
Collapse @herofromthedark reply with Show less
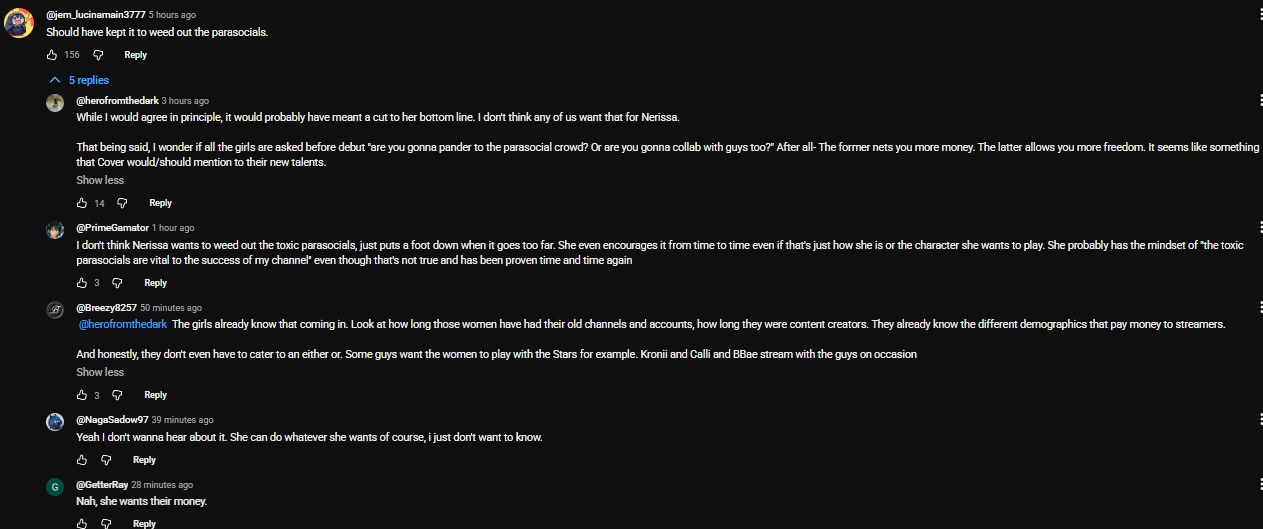(x=100, y=180)
